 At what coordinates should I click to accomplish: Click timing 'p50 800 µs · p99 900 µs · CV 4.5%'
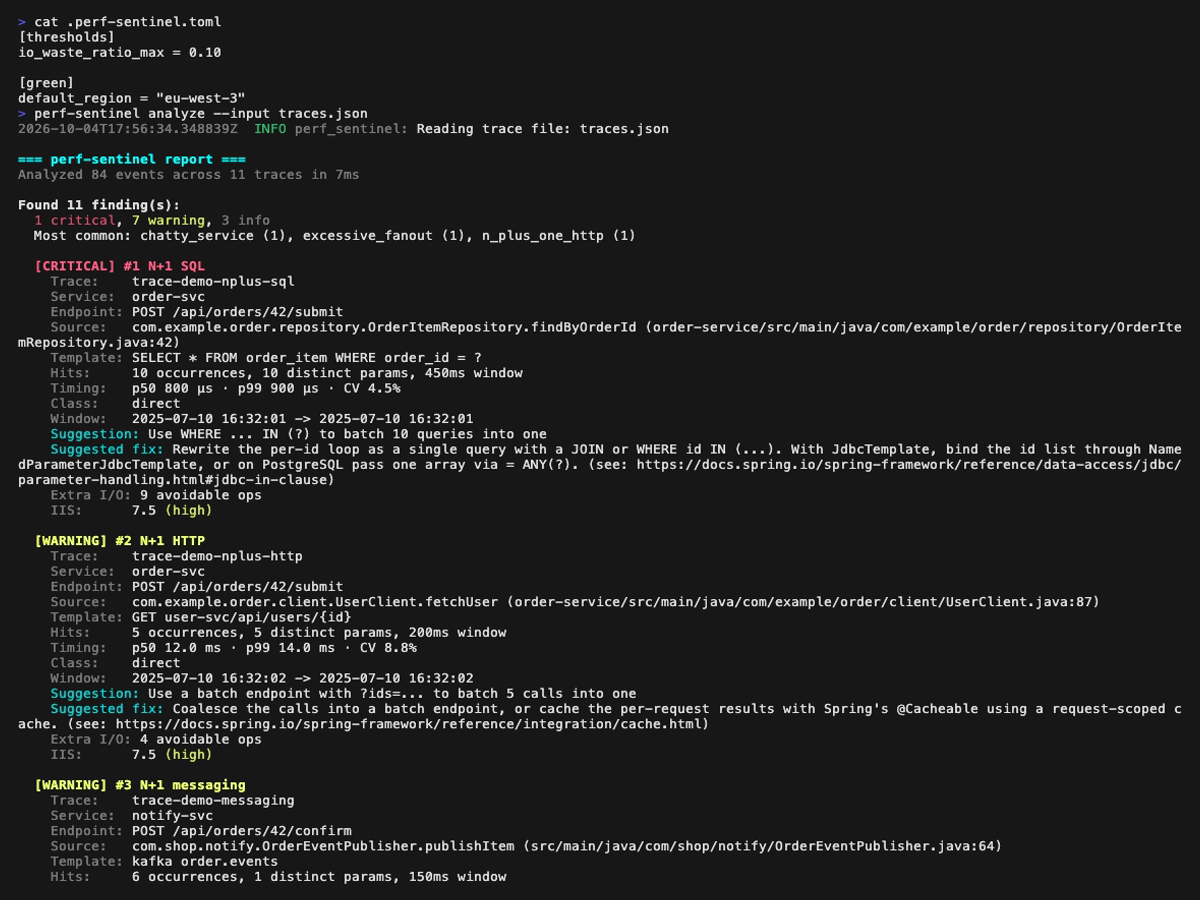tap(266, 388)
